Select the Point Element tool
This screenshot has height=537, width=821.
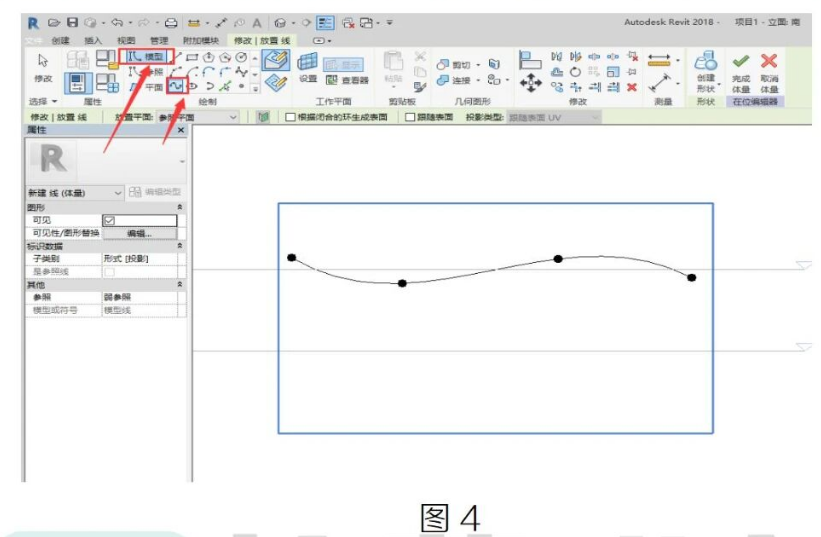point(241,86)
